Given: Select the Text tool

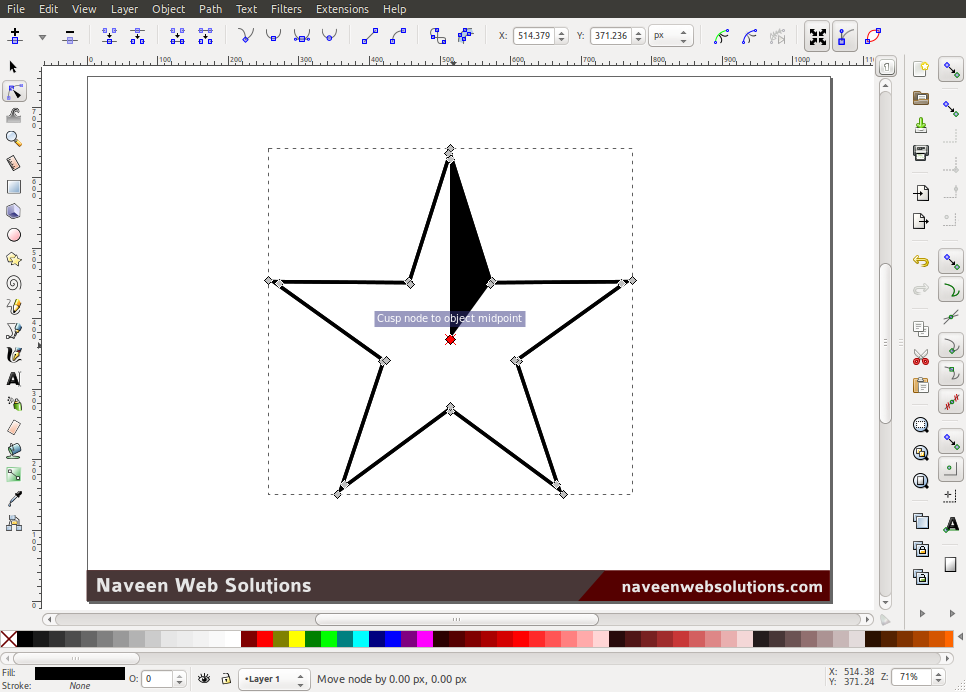Looking at the screenshot, I should 14,378.
